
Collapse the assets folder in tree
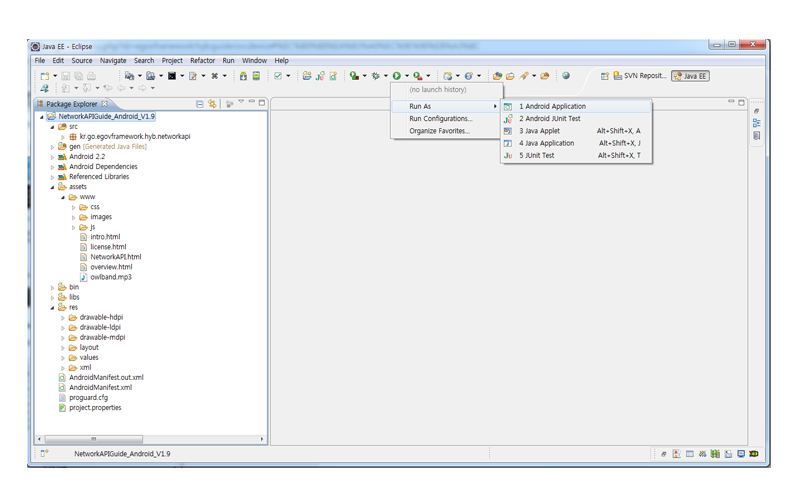(53, 187)
